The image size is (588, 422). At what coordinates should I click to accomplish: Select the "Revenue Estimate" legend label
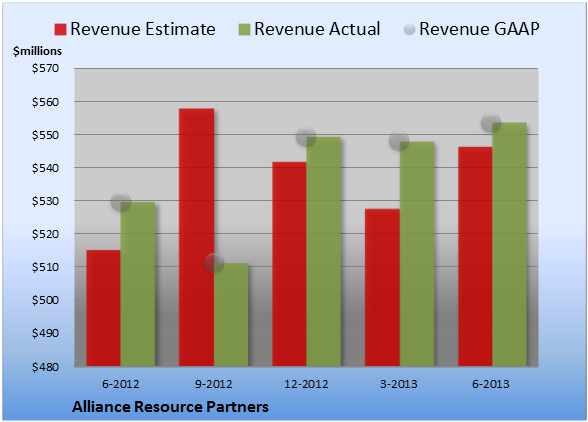click(143, 29)
